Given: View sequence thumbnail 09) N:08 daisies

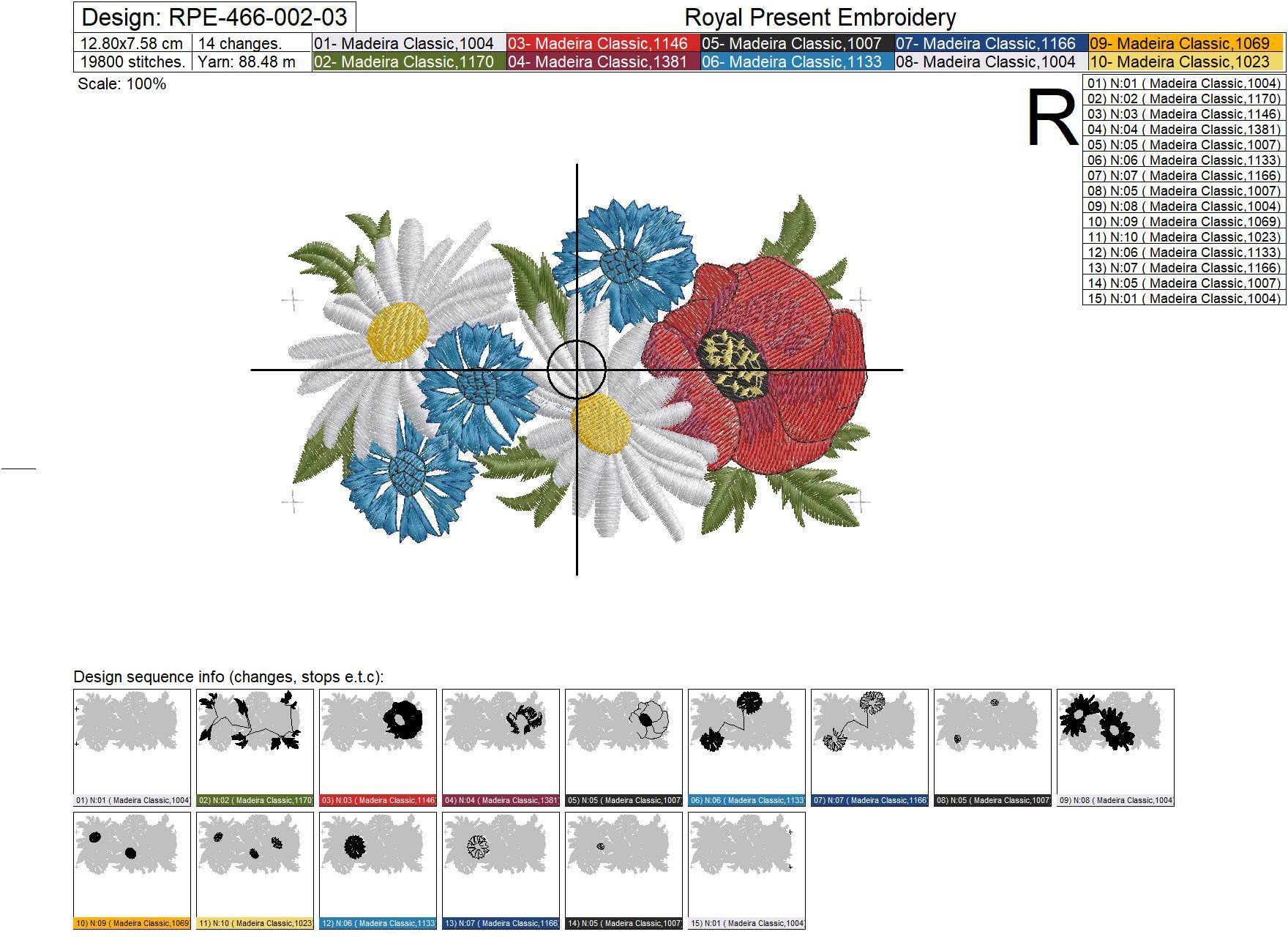Looking at the screenshot, I should click(x=1115, y=747).
